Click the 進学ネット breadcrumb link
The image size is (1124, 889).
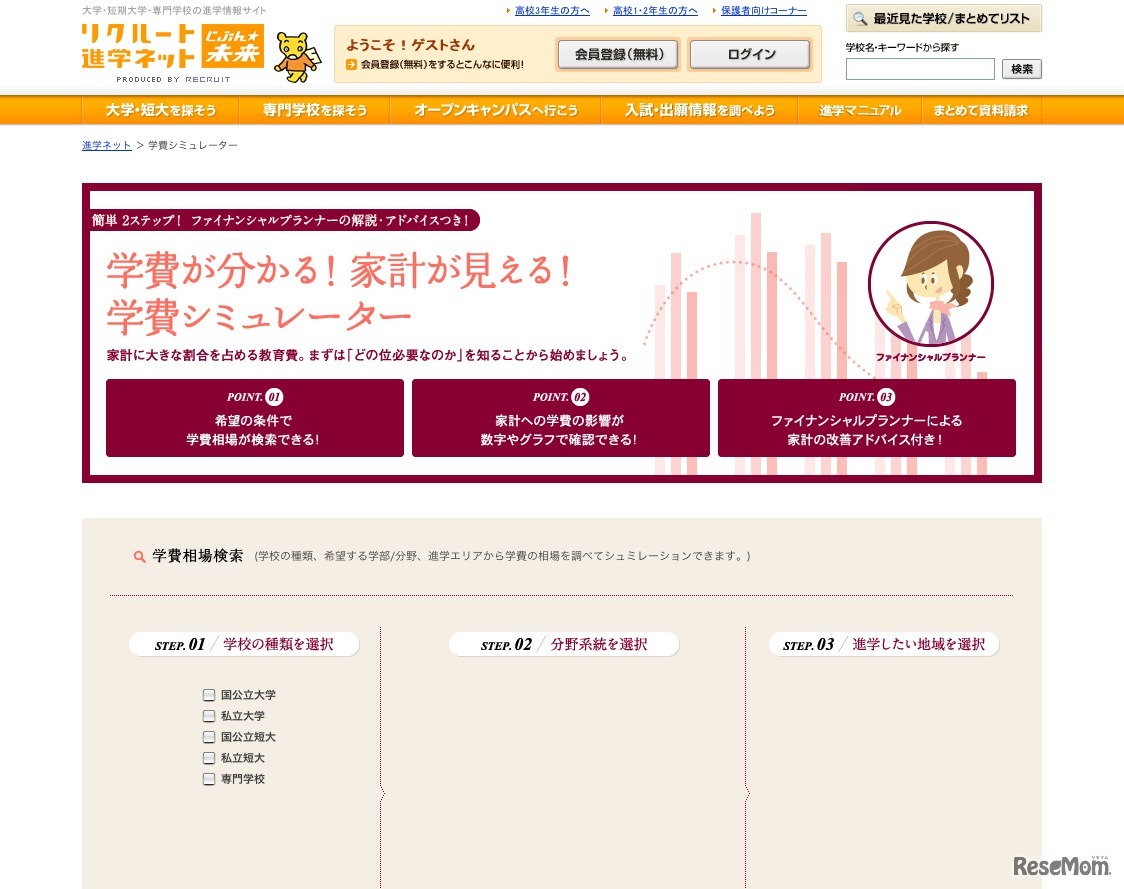point(105,145)
